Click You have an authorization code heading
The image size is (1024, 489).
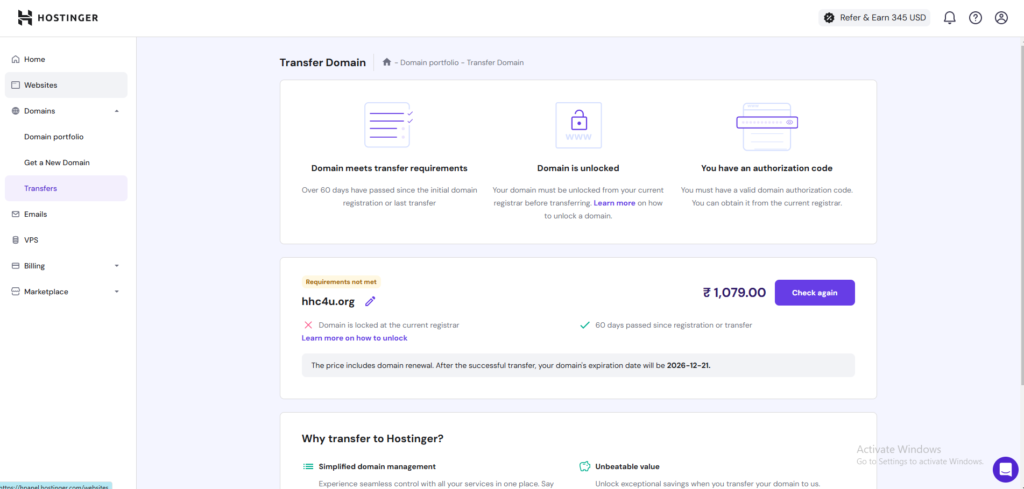[767, 168]
